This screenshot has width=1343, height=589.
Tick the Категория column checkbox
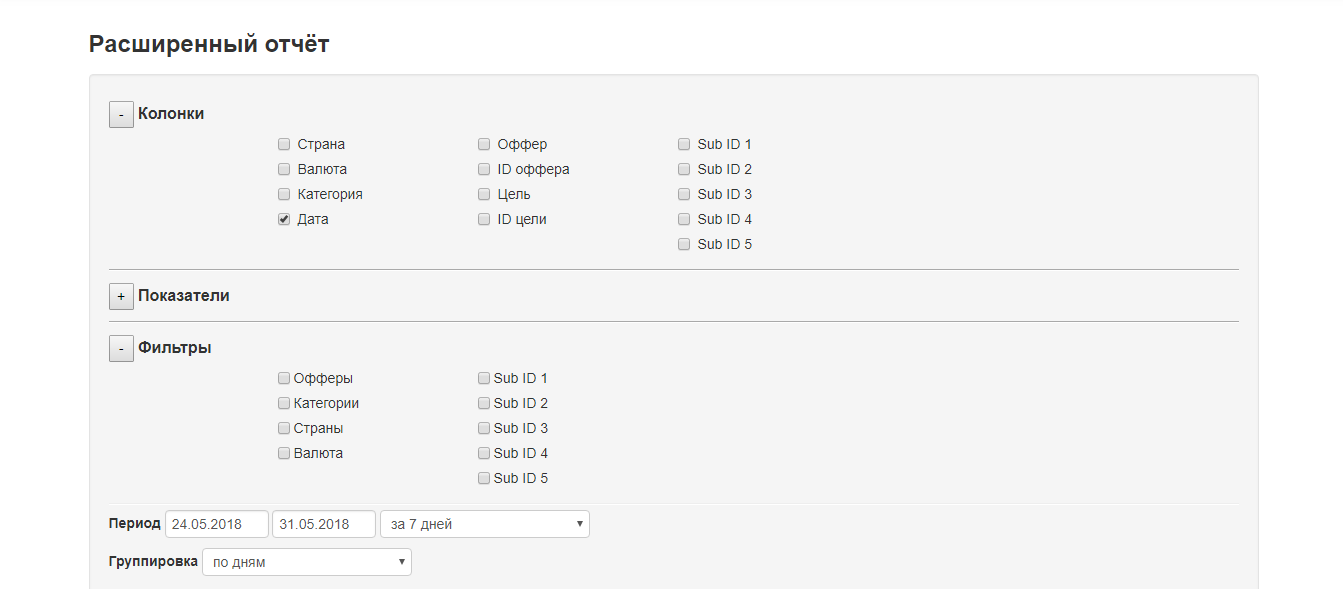coord(284,194)
